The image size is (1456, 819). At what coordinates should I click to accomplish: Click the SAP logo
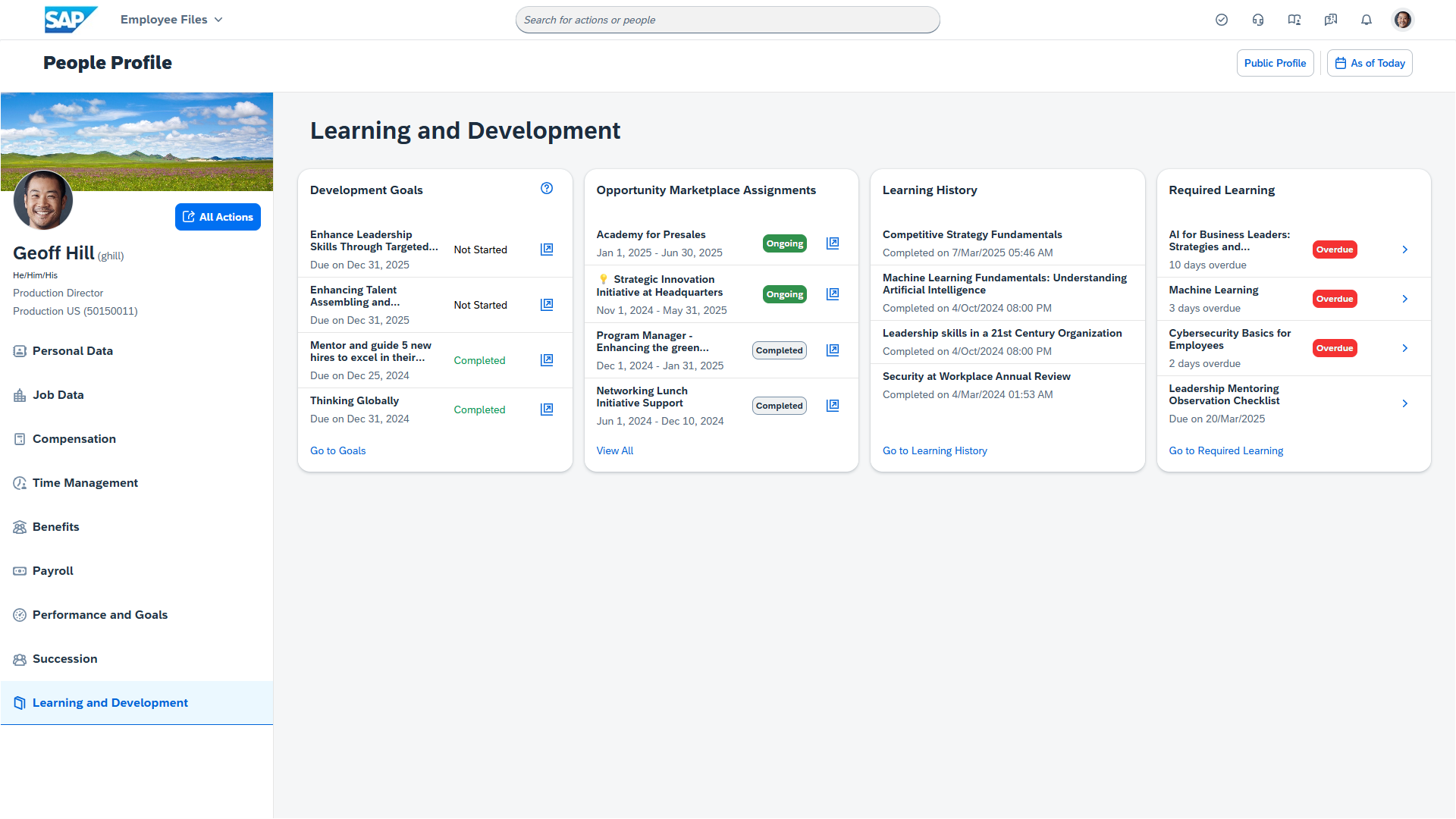point(71,20)
